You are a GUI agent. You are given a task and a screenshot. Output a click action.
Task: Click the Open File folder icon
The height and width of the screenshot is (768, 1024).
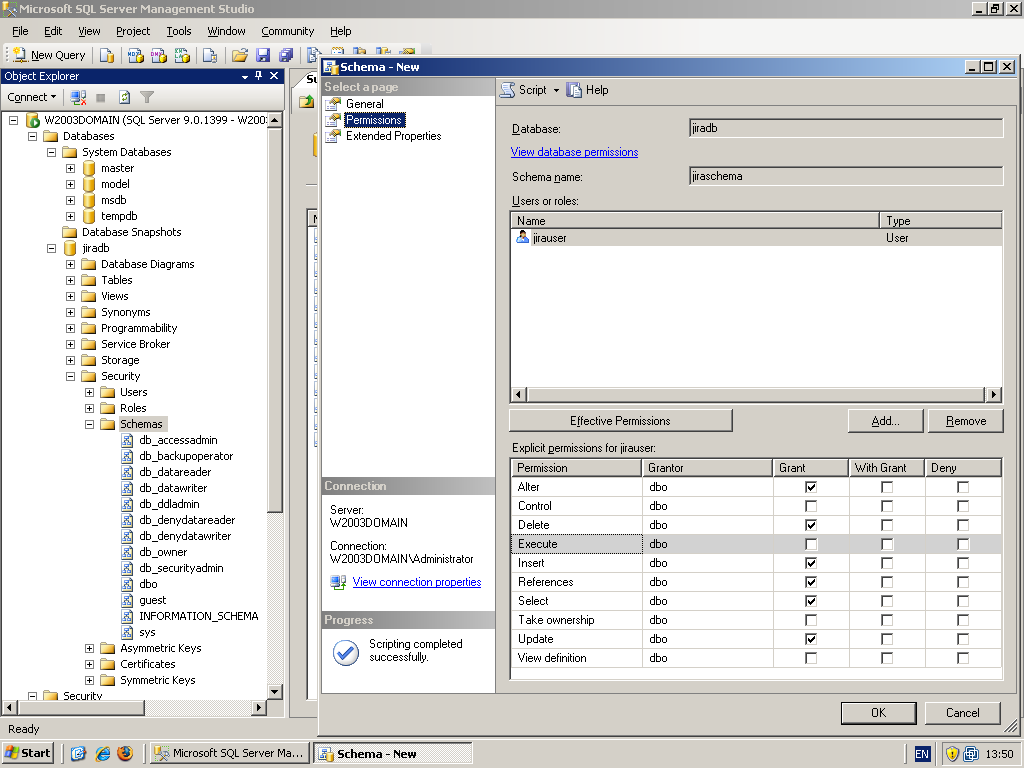tap(240, 56)
